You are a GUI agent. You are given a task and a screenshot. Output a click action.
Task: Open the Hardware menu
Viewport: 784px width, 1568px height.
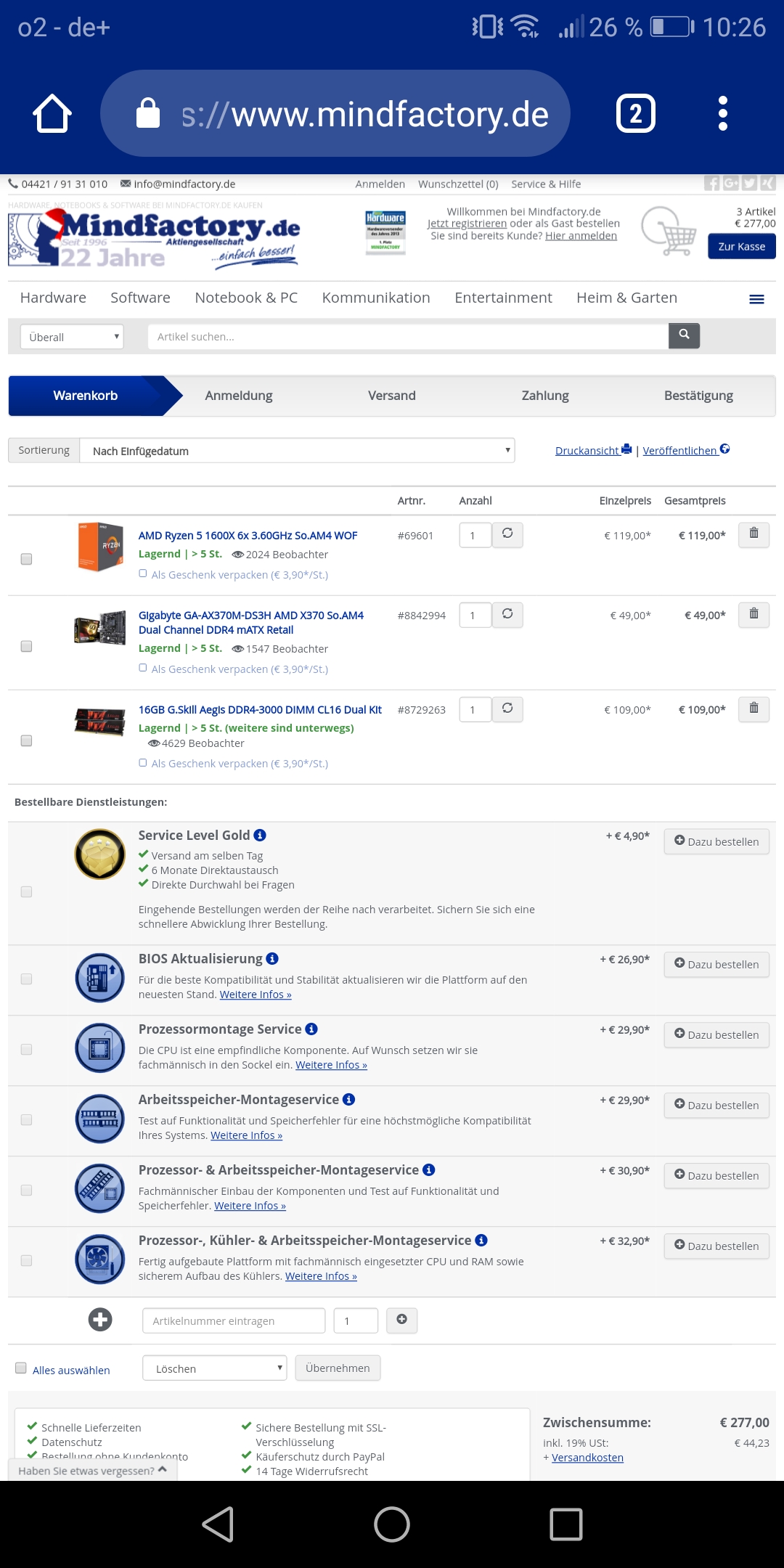tap(53, 298)
